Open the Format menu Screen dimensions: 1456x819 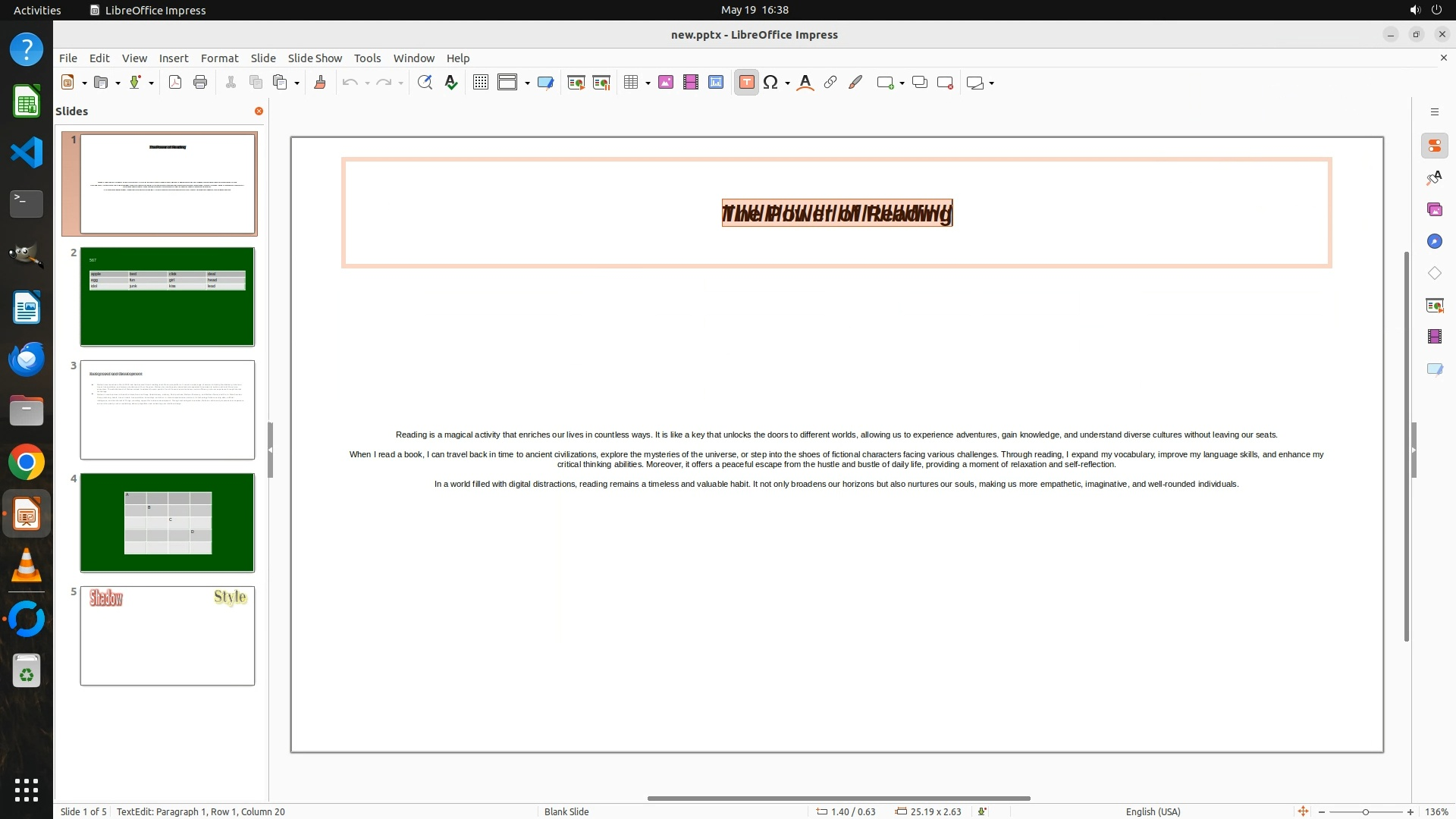[x=219, y=58]
